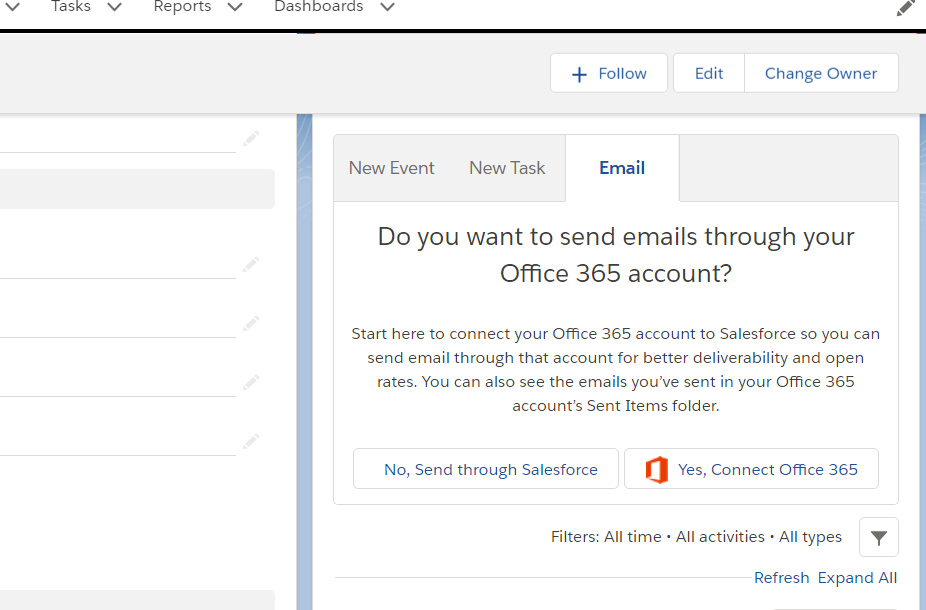Click the filter funnel icon for activities

(x=878, y=537)
